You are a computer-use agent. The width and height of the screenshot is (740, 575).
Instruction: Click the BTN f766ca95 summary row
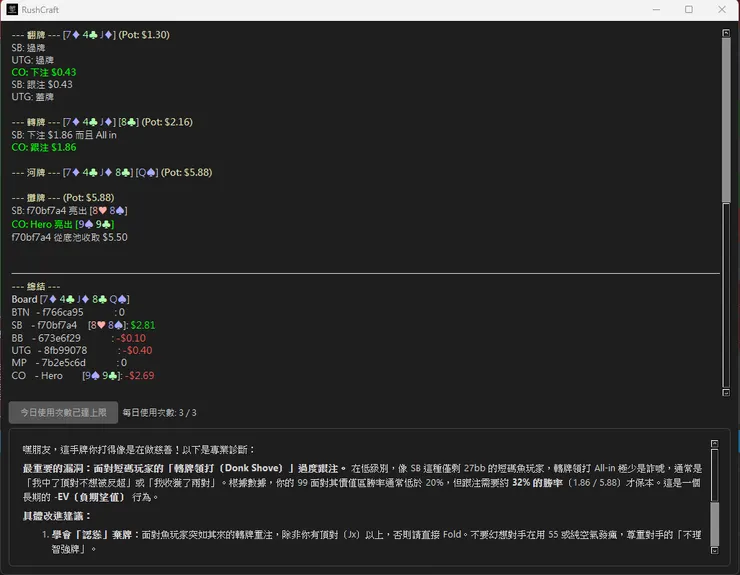(x=68, y=312)
